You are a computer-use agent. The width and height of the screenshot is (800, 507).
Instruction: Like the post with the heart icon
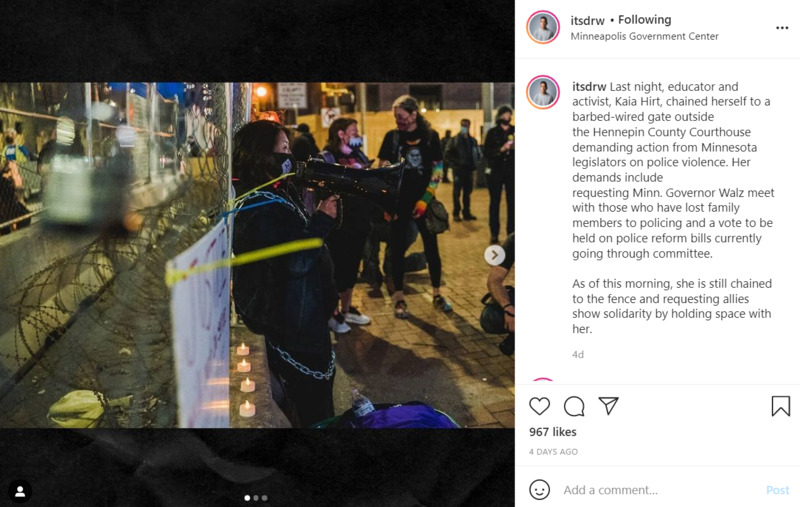[539, 406]
